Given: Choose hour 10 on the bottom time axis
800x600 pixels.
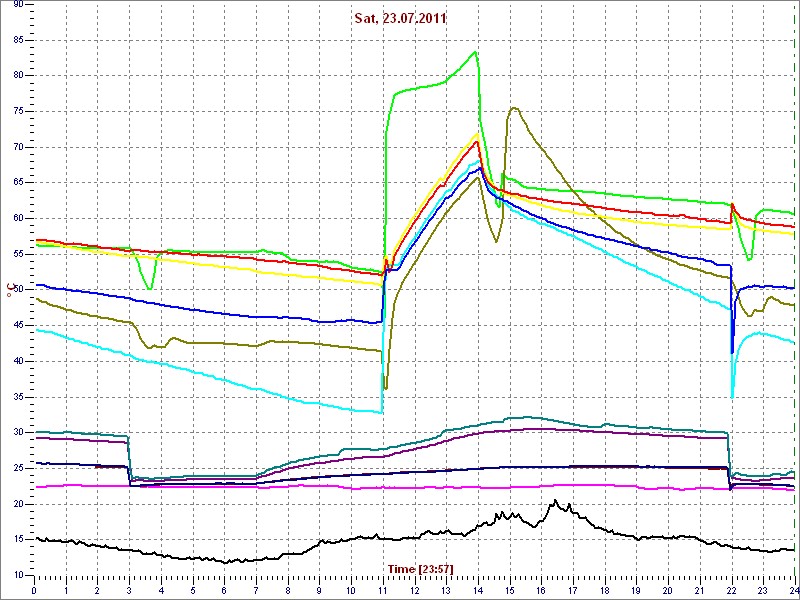Looking at the screenshot, I should [x=351, y=590].
